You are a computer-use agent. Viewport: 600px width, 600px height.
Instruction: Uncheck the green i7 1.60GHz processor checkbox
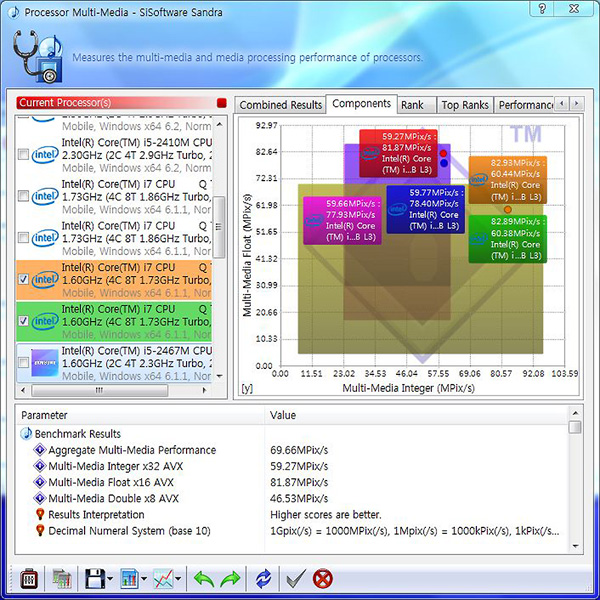[x=23, y=321]
